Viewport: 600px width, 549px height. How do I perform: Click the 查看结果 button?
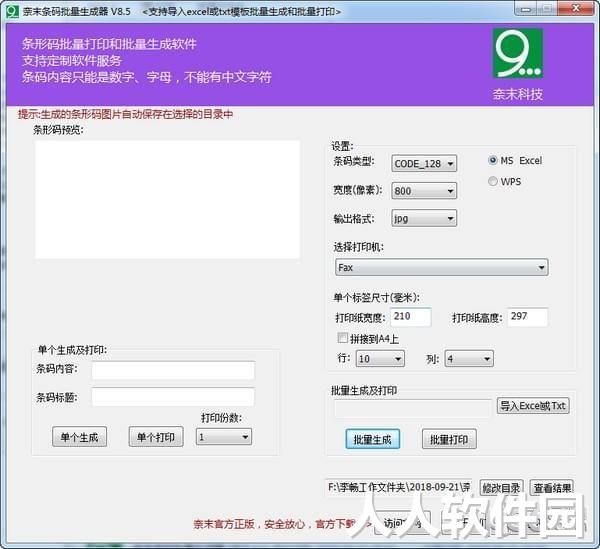[552, 488]
